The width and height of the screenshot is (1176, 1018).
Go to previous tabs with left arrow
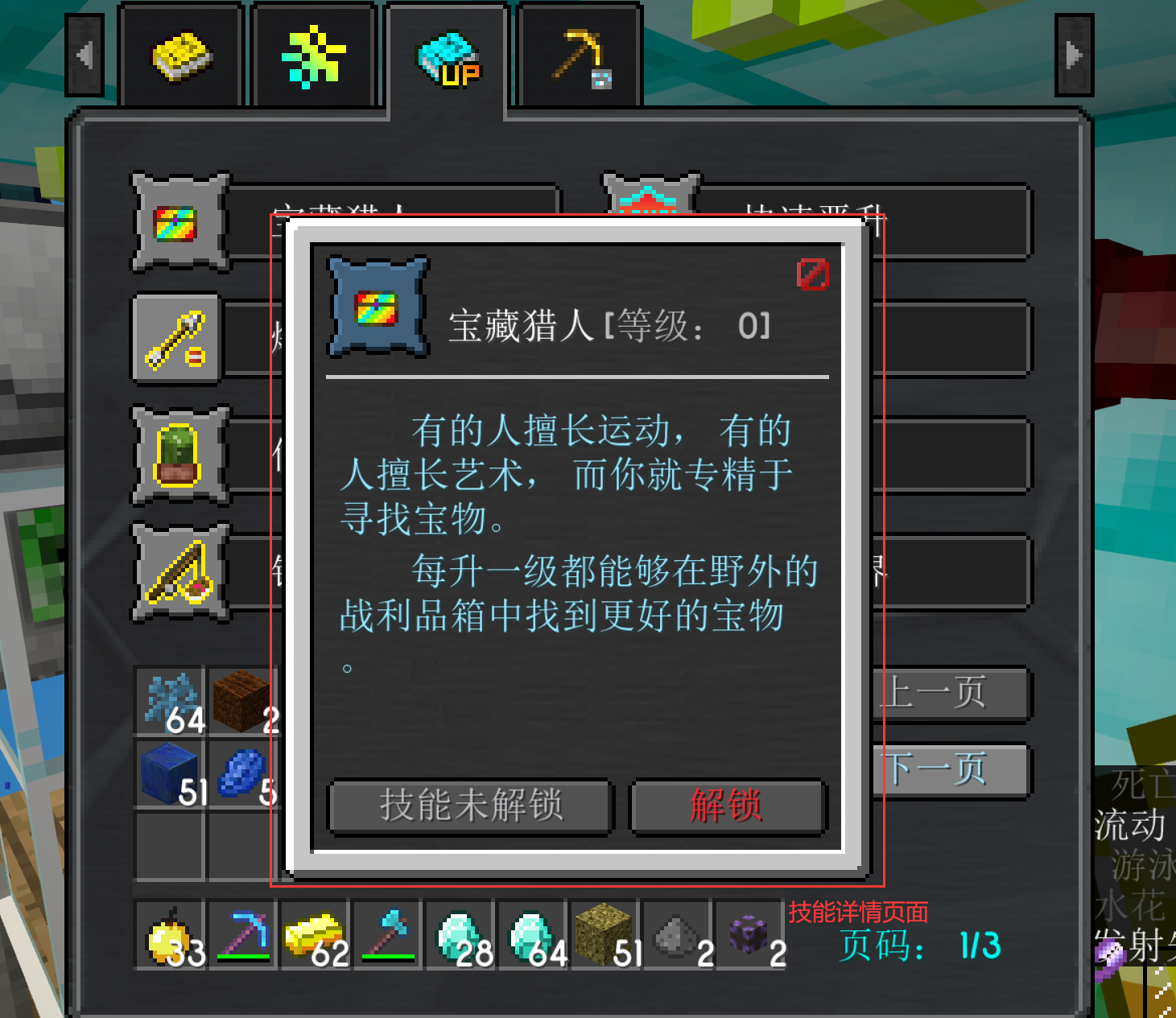[x=85, y=56]
